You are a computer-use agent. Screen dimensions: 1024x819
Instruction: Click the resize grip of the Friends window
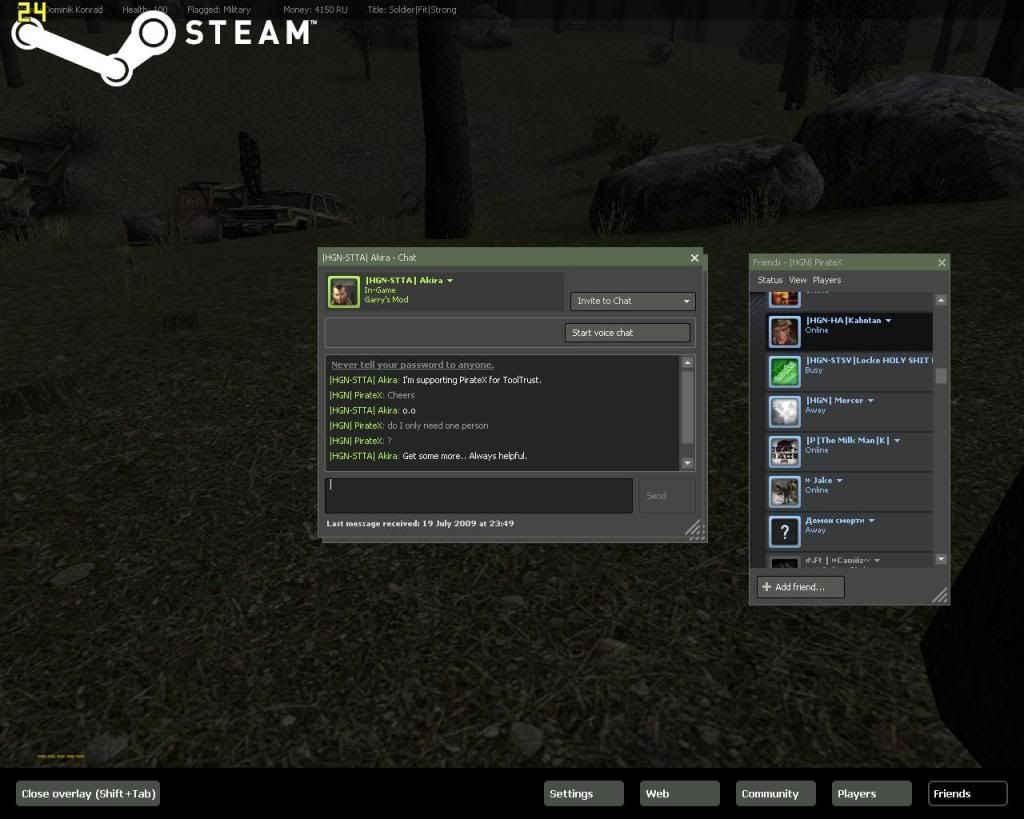point(940,594)
